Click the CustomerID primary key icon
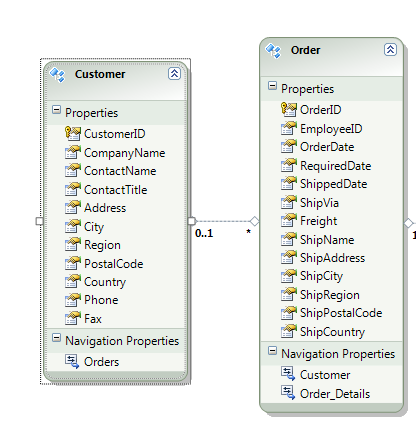416x423 pixels. click(72, 134)
